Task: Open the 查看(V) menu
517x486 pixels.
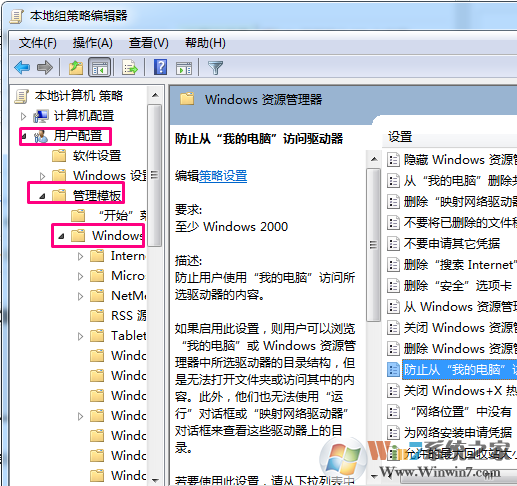Action: point(149,43)
